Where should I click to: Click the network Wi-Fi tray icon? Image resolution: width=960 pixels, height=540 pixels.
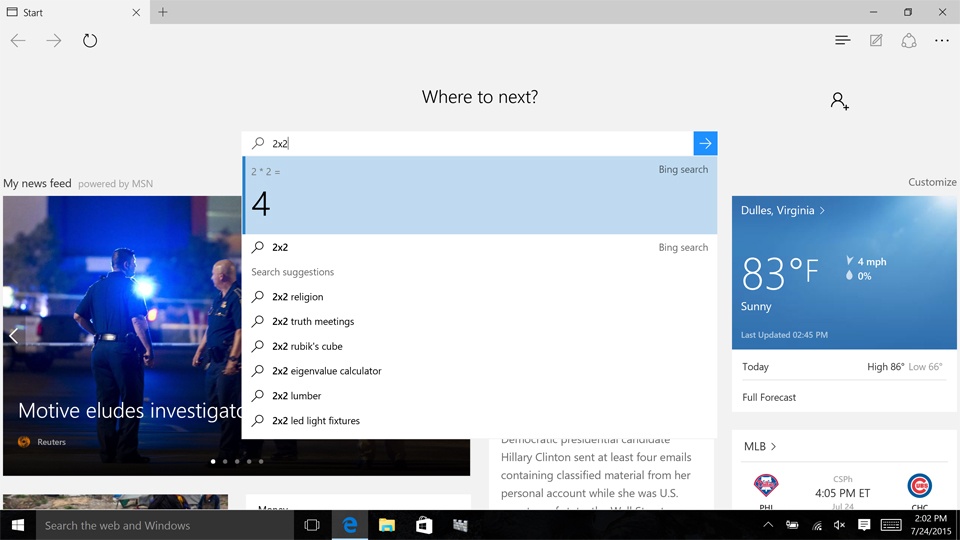click(x=817, y=525)
